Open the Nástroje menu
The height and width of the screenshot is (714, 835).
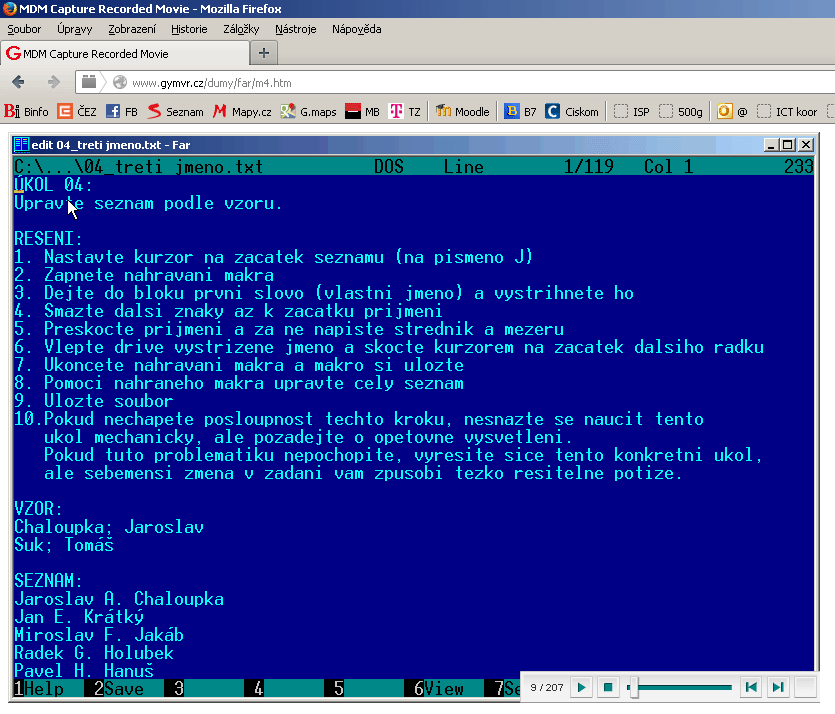(x=296, y=29)
